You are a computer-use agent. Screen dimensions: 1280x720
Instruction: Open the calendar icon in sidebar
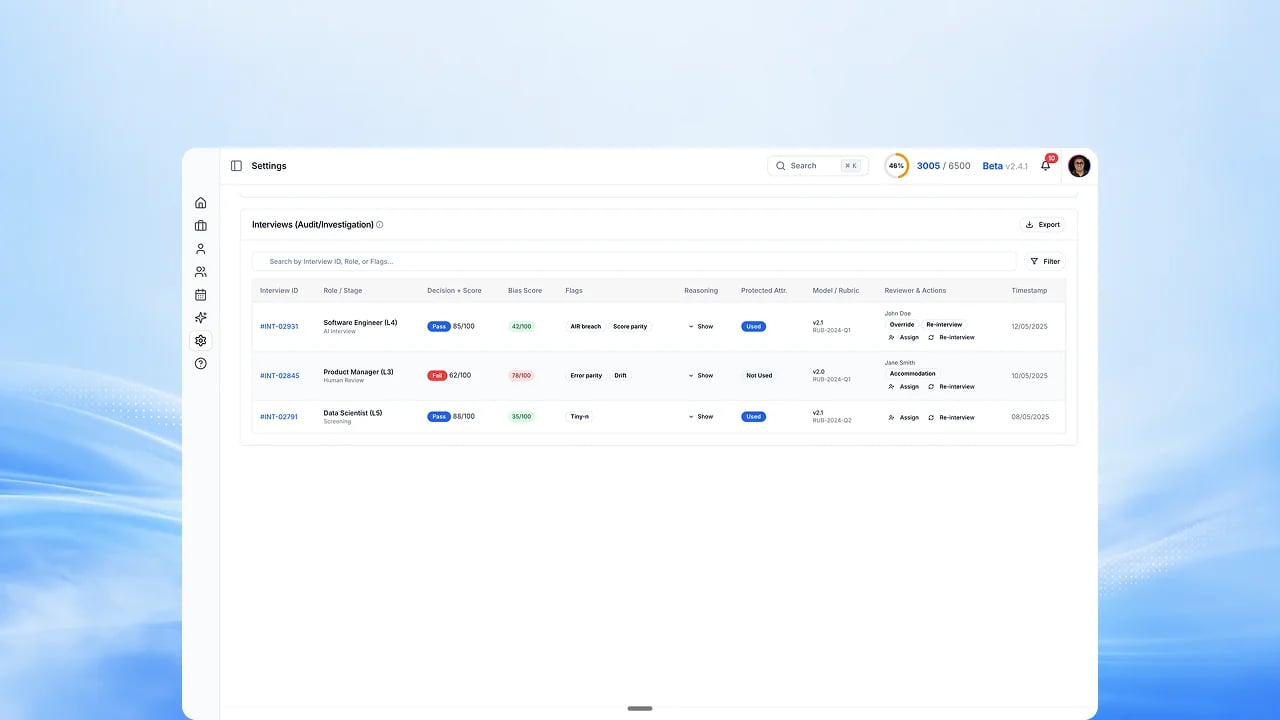click(200, 295)
